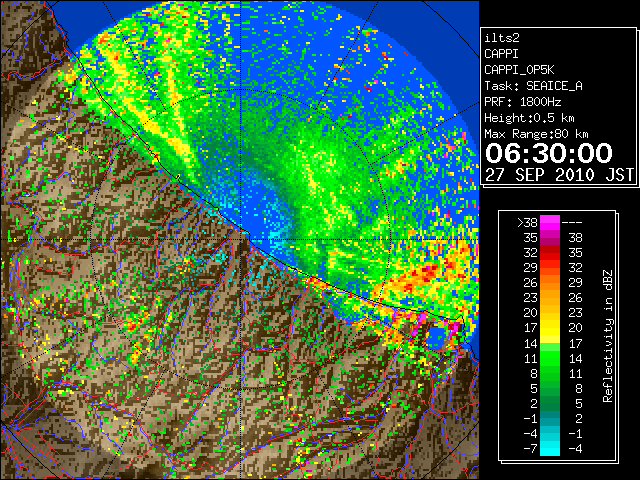Click the green 11 legend swatch
Screen dimensions: 640x480
550,358
